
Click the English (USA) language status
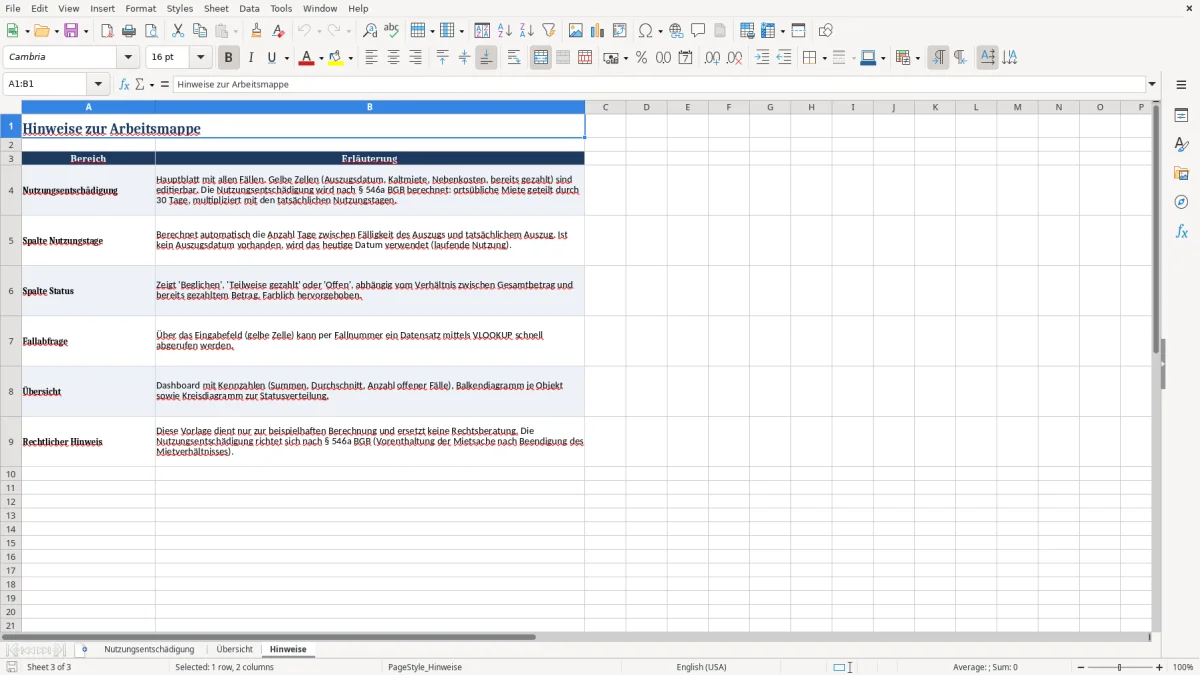(701, 667)
